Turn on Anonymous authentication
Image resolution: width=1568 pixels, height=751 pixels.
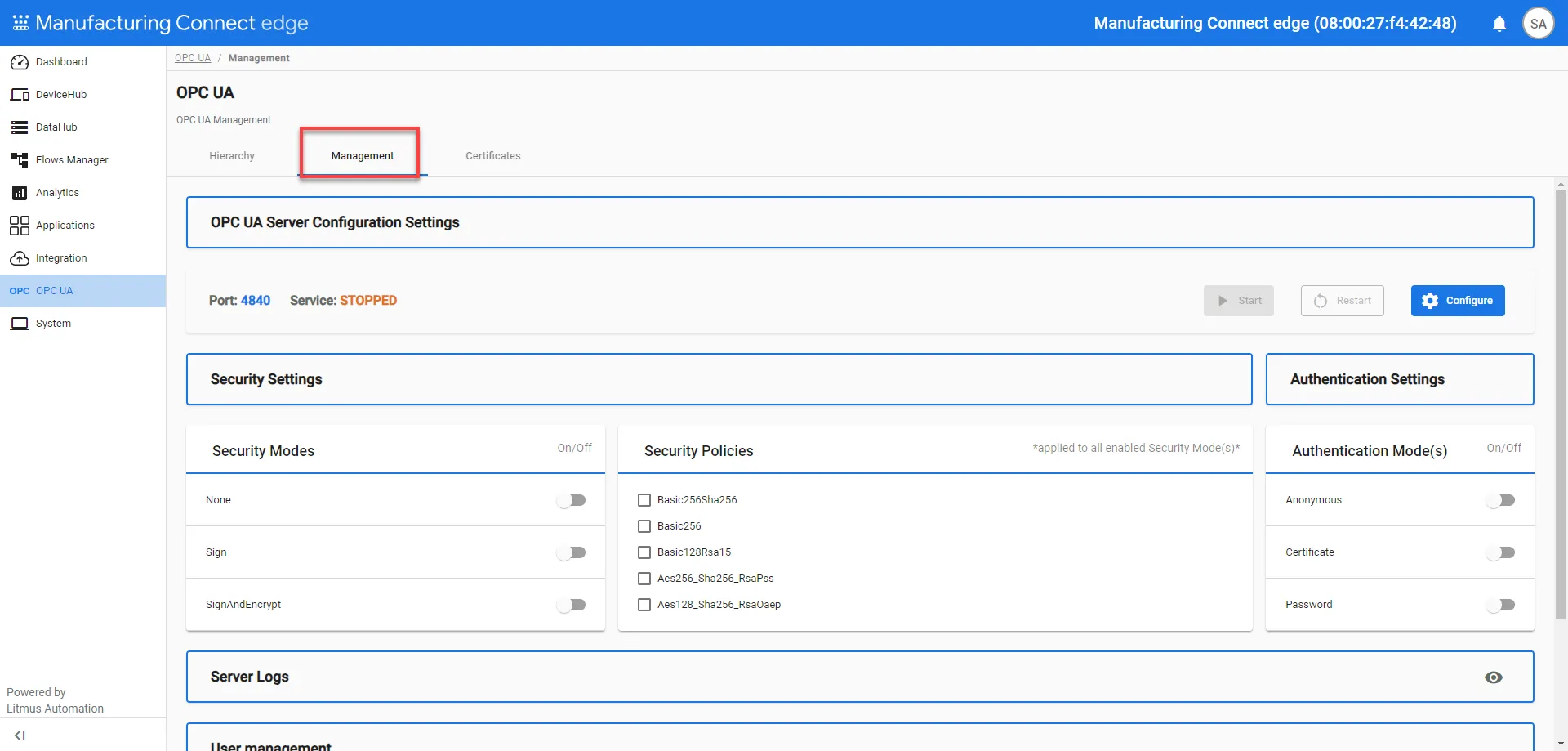(x=1501, y=500)
